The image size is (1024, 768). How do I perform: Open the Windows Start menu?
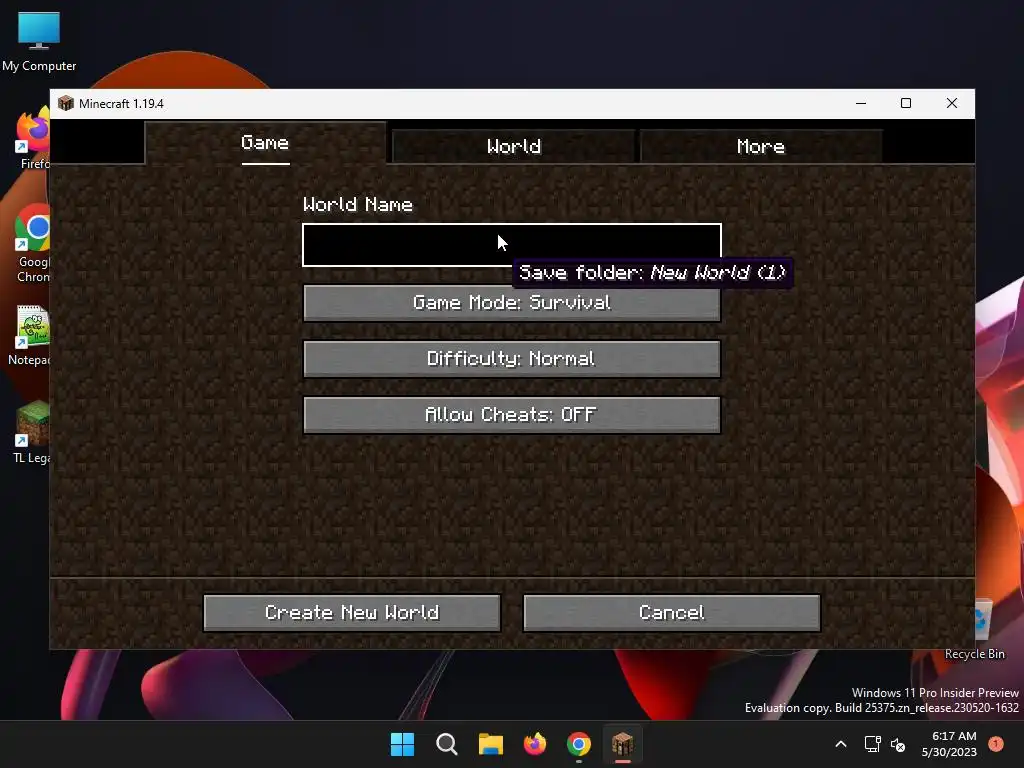pyautogui.click(x=402, y=744)
